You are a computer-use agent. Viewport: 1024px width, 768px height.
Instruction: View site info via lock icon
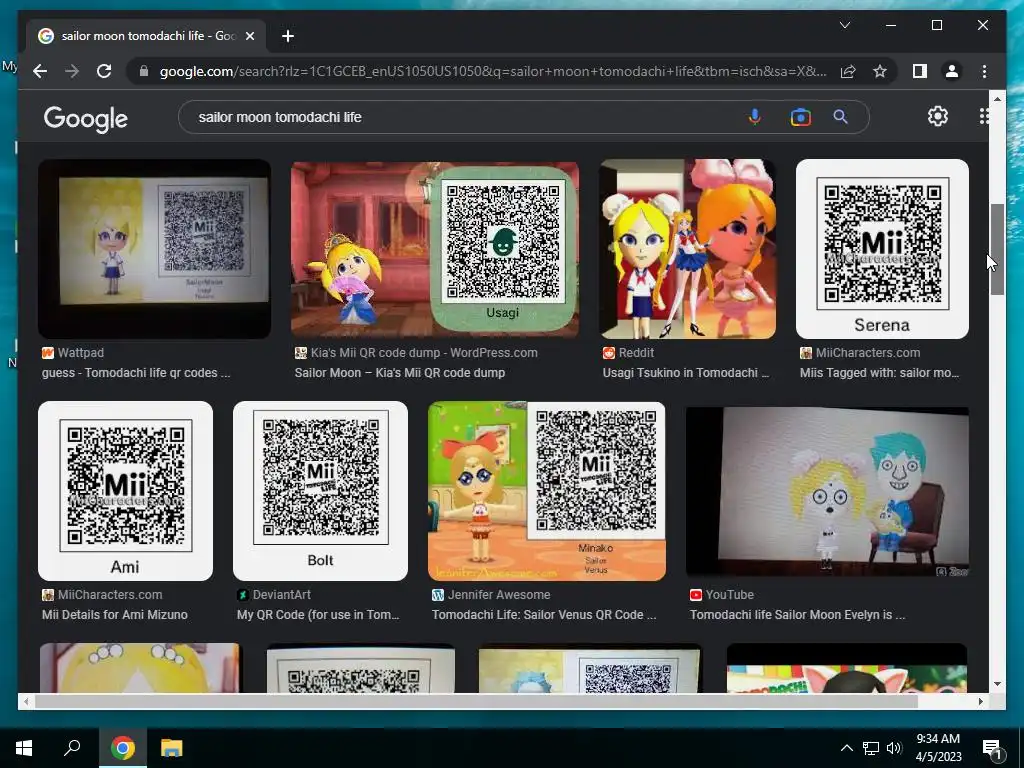tap(144, 71)
